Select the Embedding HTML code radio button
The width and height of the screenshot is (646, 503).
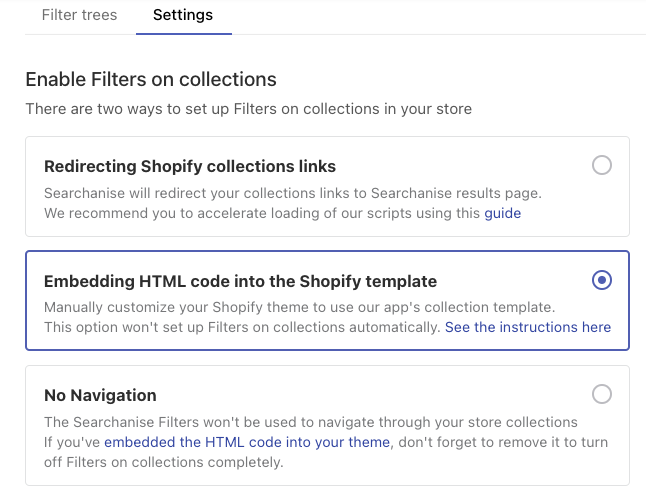tap(602, 280)
